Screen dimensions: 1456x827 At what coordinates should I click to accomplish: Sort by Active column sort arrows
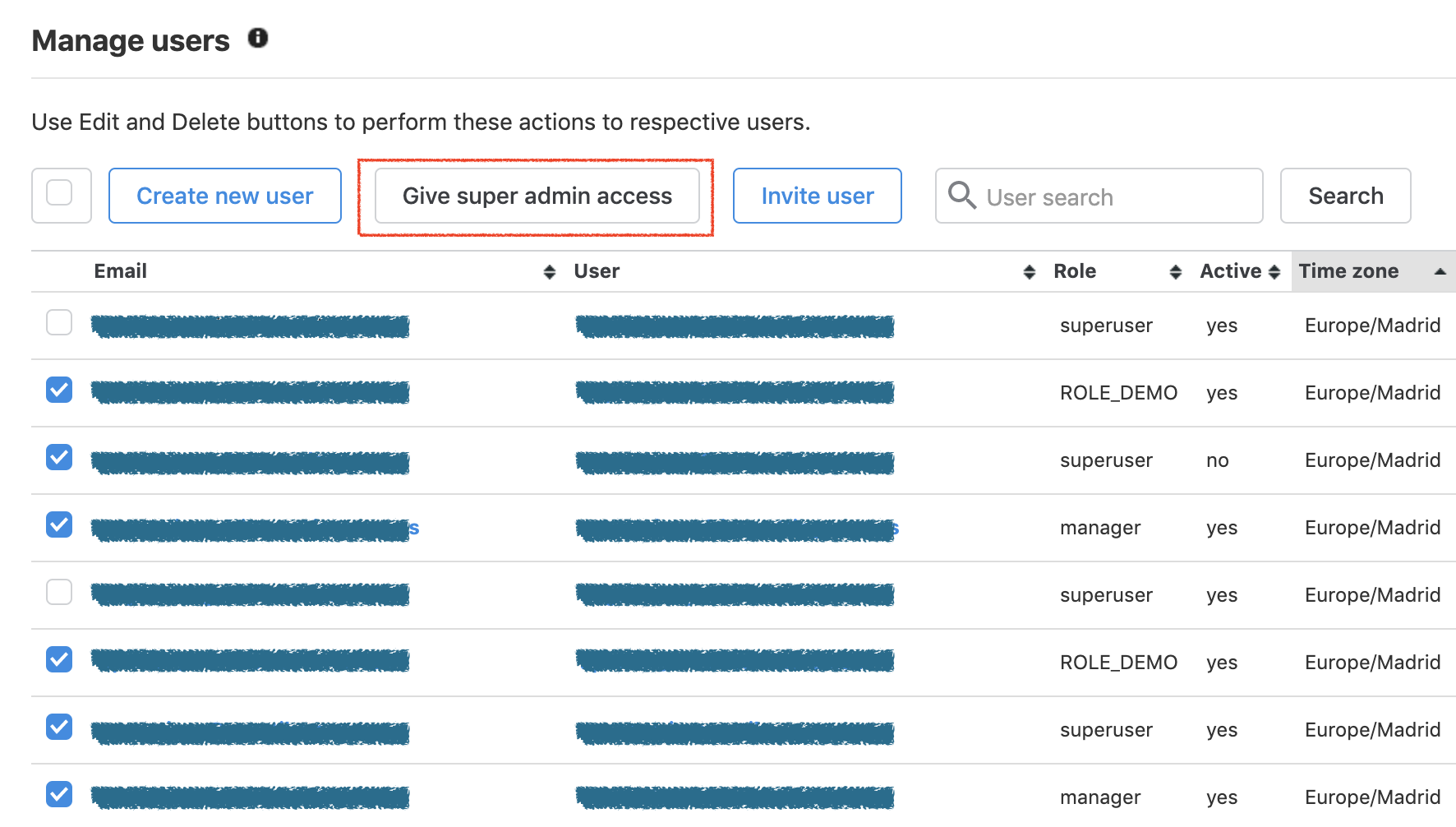tap(1274, 272)
